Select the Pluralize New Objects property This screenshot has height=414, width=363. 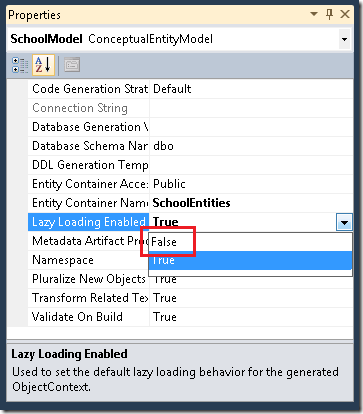click(88, 279)
